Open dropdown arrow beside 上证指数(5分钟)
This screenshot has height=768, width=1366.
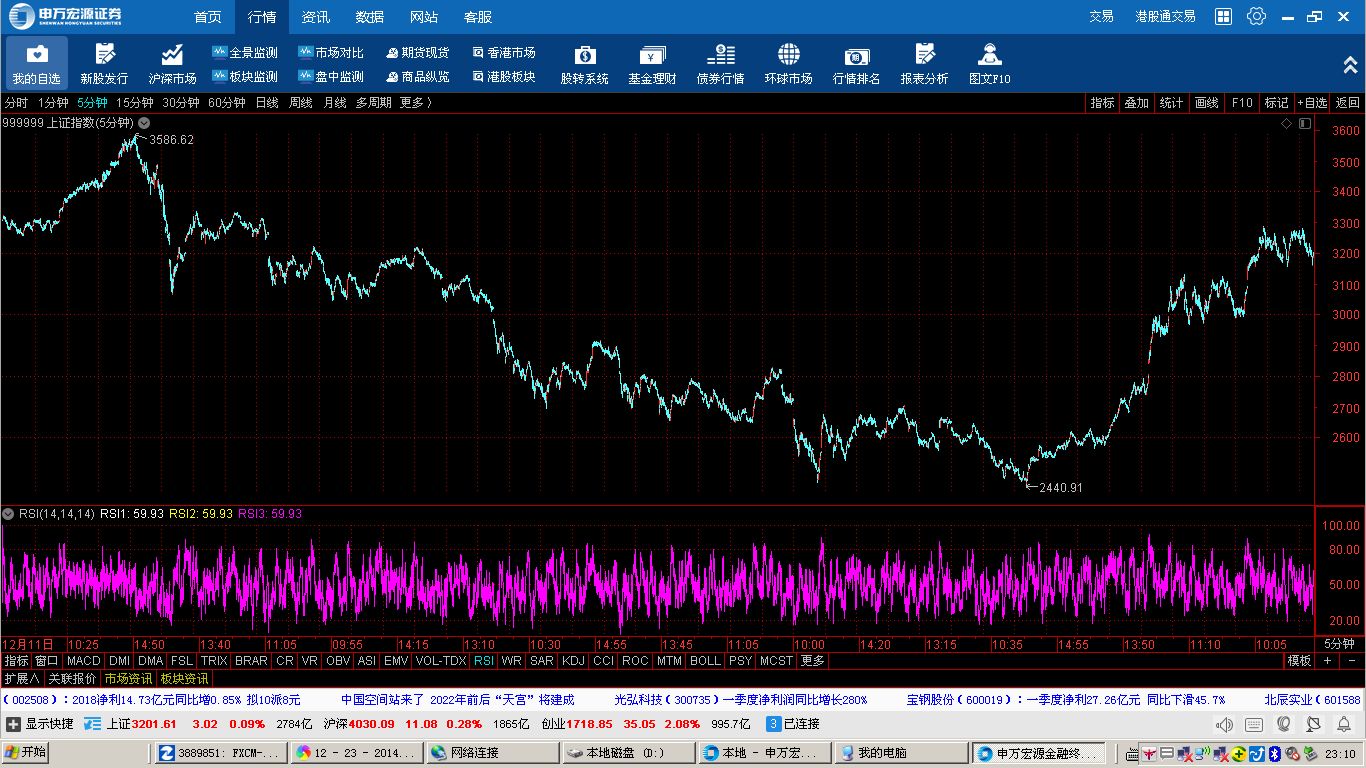click(x=144, y=123)
